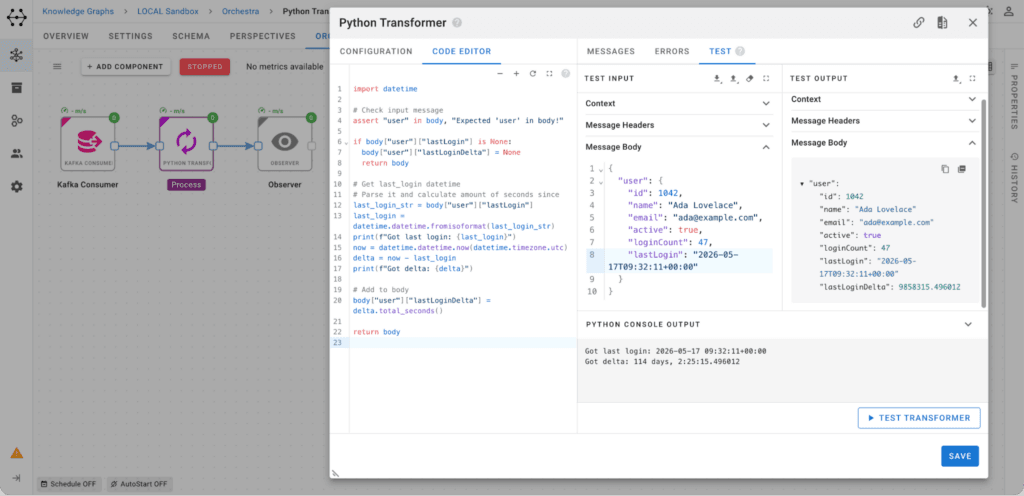Screen dimensions: 1024x496
Task: Upload a test input file
Action: click(733, 78)
